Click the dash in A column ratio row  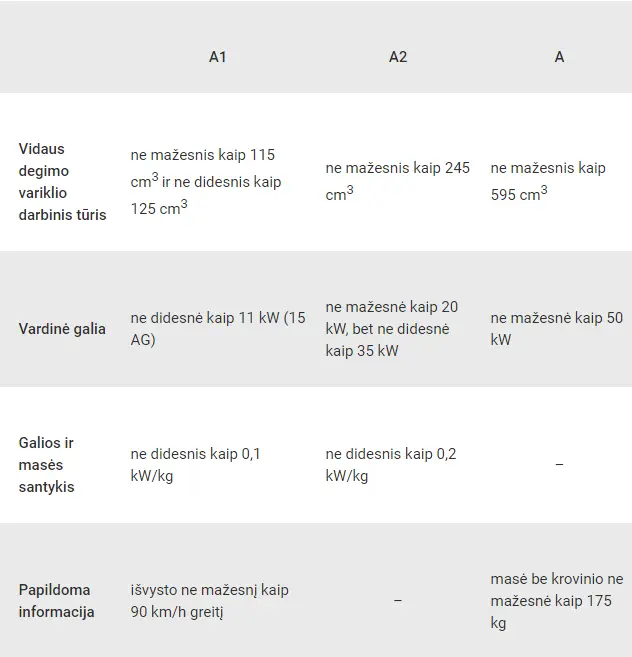[x=559, y=464]
